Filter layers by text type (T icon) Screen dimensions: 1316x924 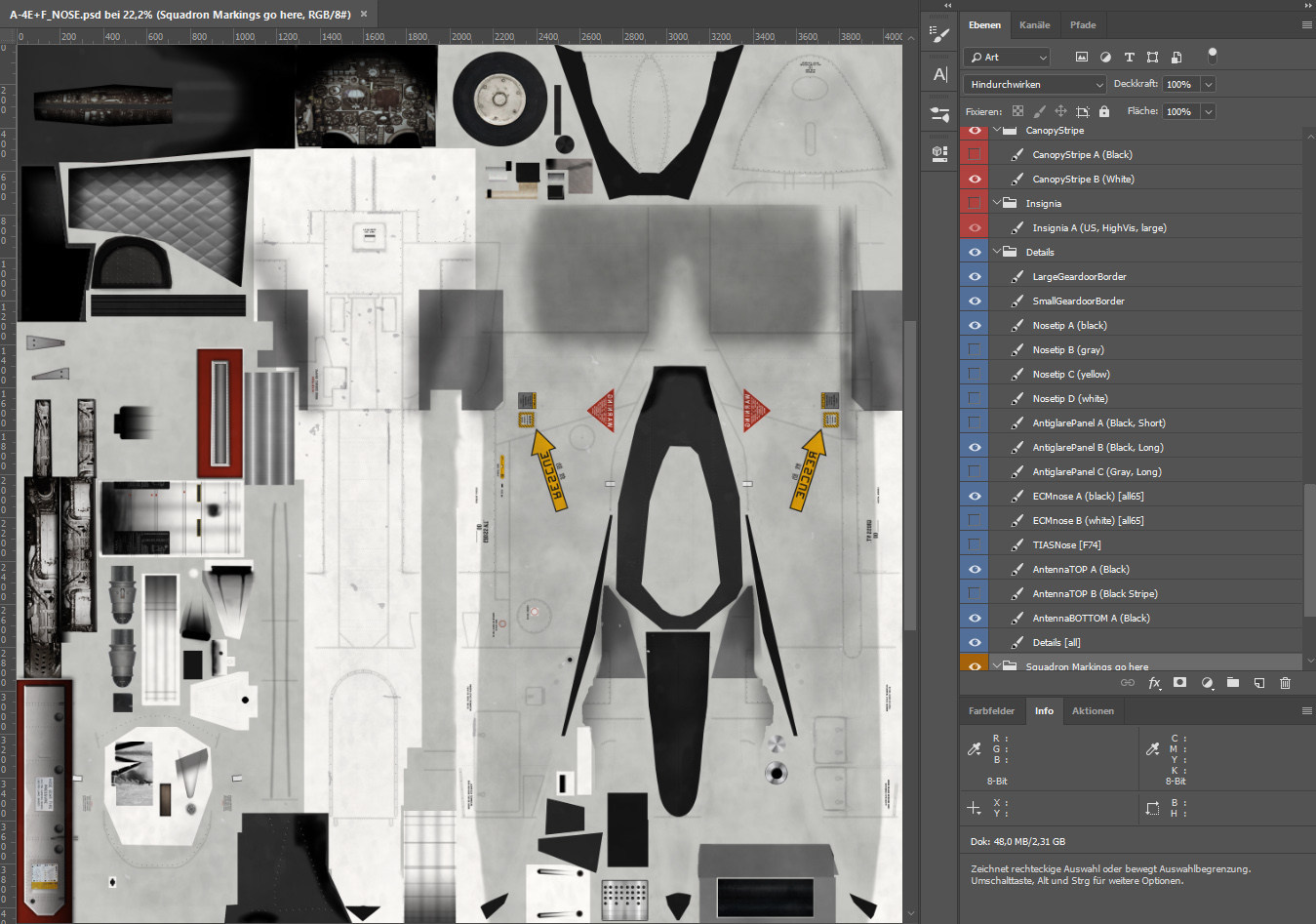(1129, 58)
